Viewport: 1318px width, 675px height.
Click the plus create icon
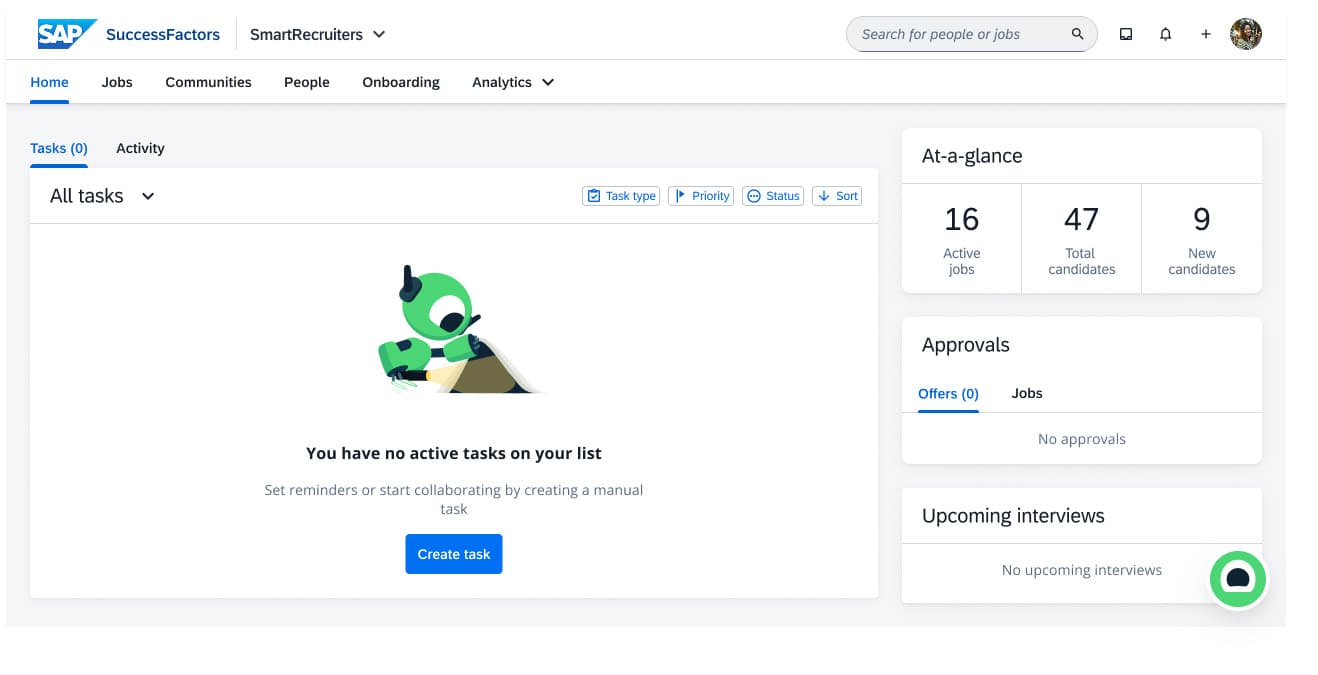click(1206, 34)
